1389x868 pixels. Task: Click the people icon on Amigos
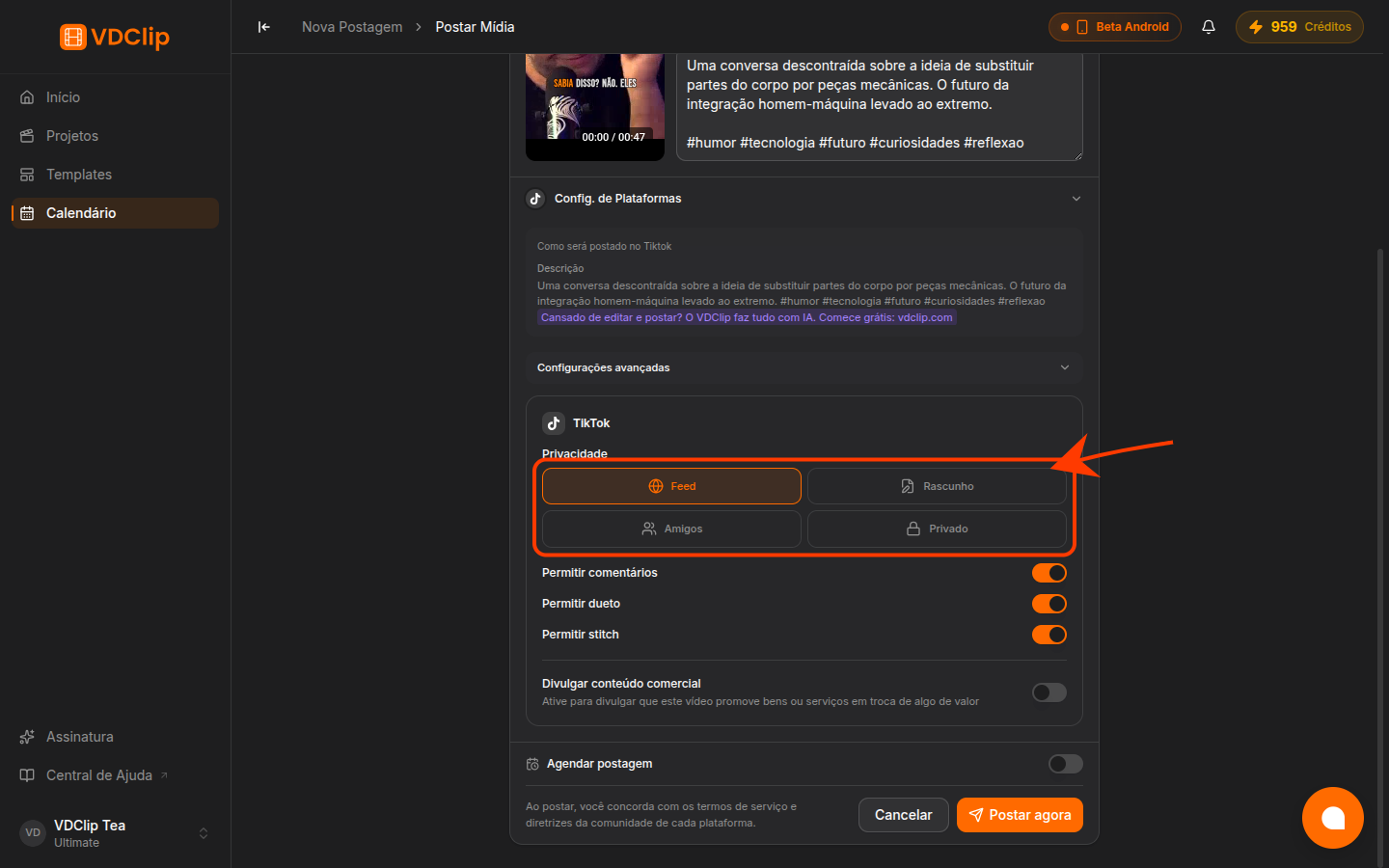[x=649, y=529]
